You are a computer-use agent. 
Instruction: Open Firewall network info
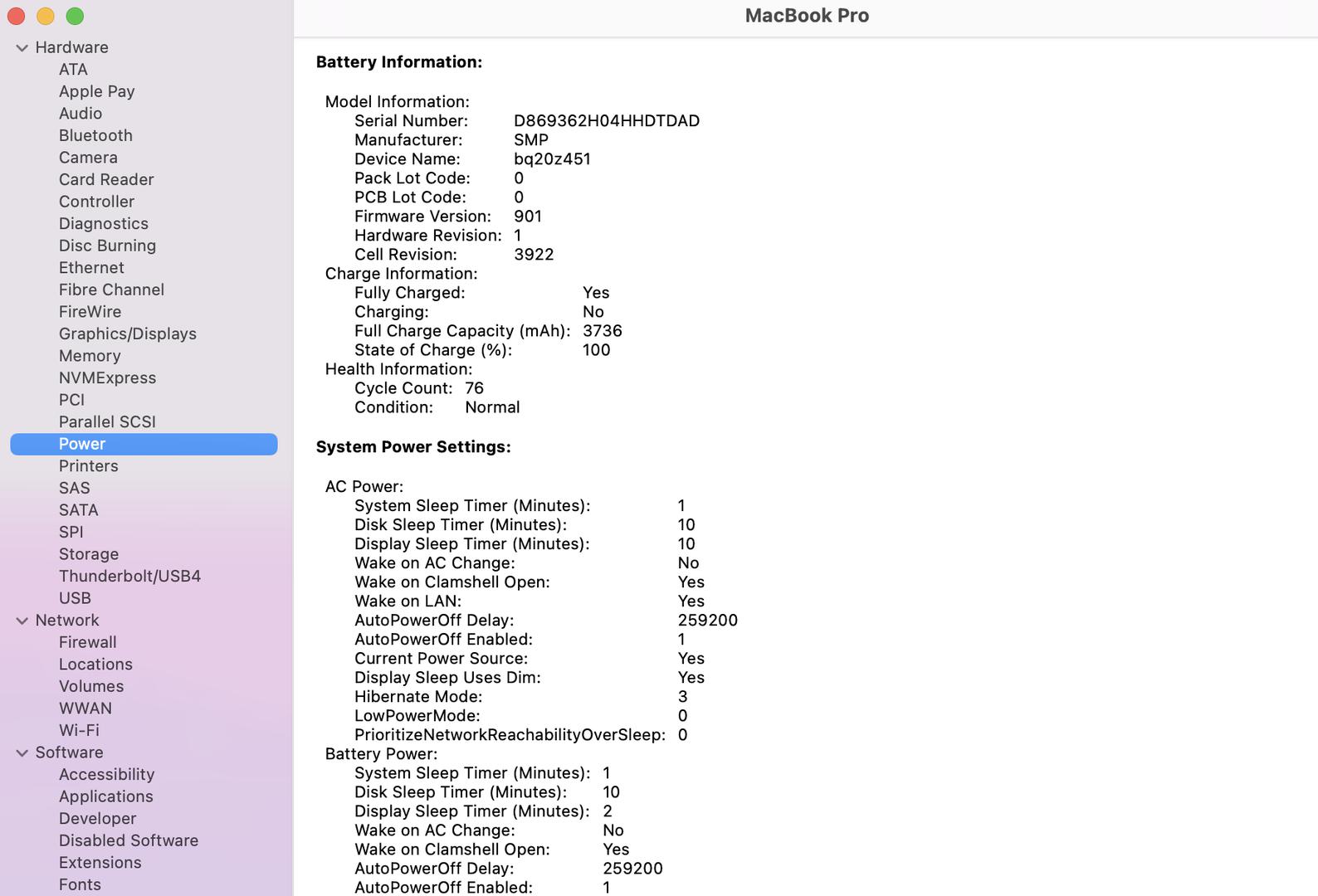click(x=87, y=642)
